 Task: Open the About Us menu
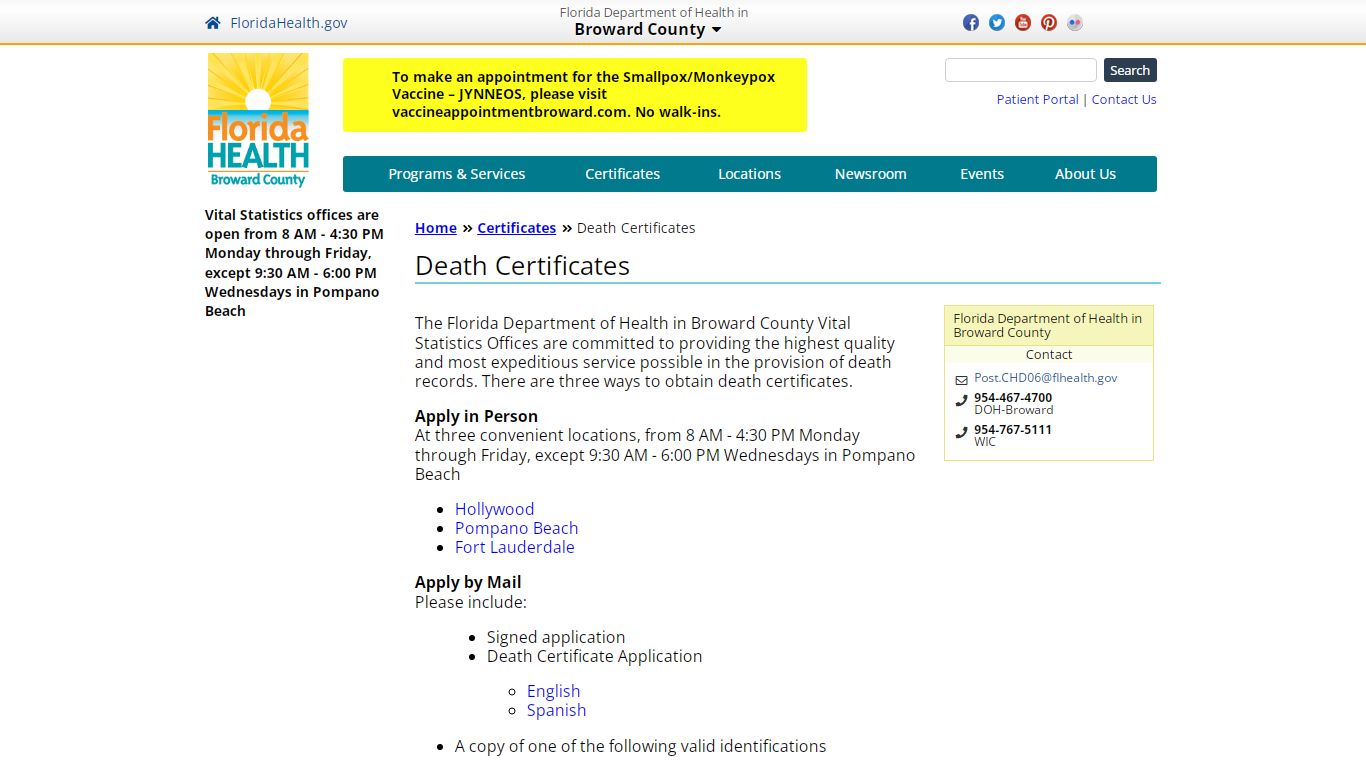(x=1085, y=174)
